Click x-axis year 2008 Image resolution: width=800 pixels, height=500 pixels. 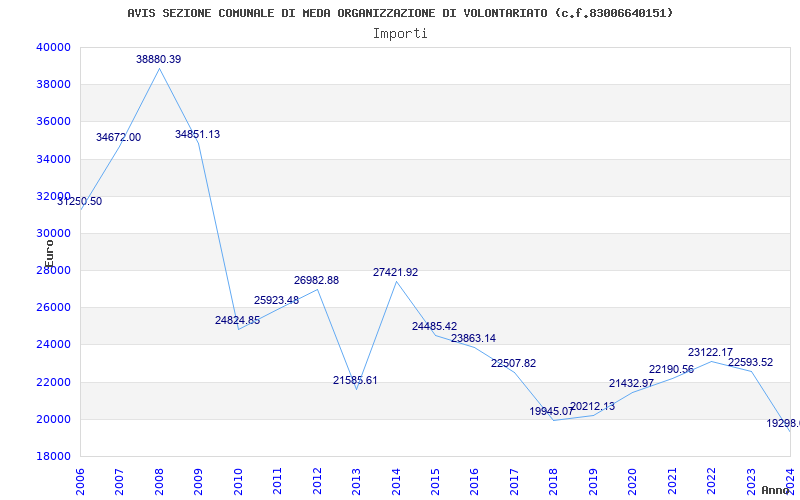click(x=159, y=481)
